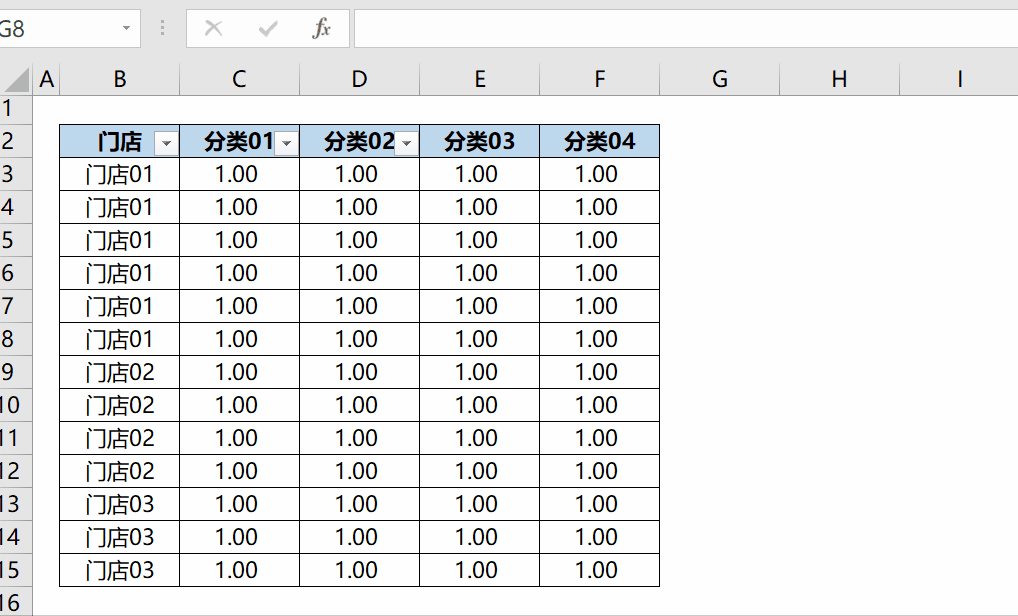The width and height of the screenshot is (1018, 616).
Task: Click 门店02 cell in row 12
Action: pyautogui.click(x=119, y=471)
